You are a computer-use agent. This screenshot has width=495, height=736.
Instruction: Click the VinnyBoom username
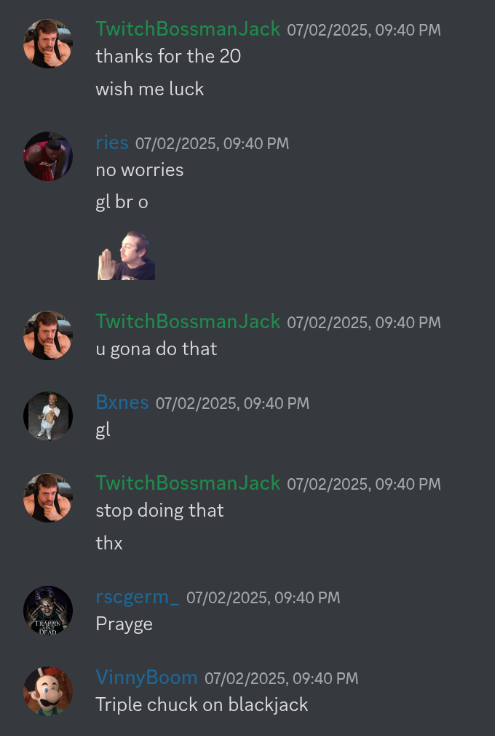pos(146,678)
